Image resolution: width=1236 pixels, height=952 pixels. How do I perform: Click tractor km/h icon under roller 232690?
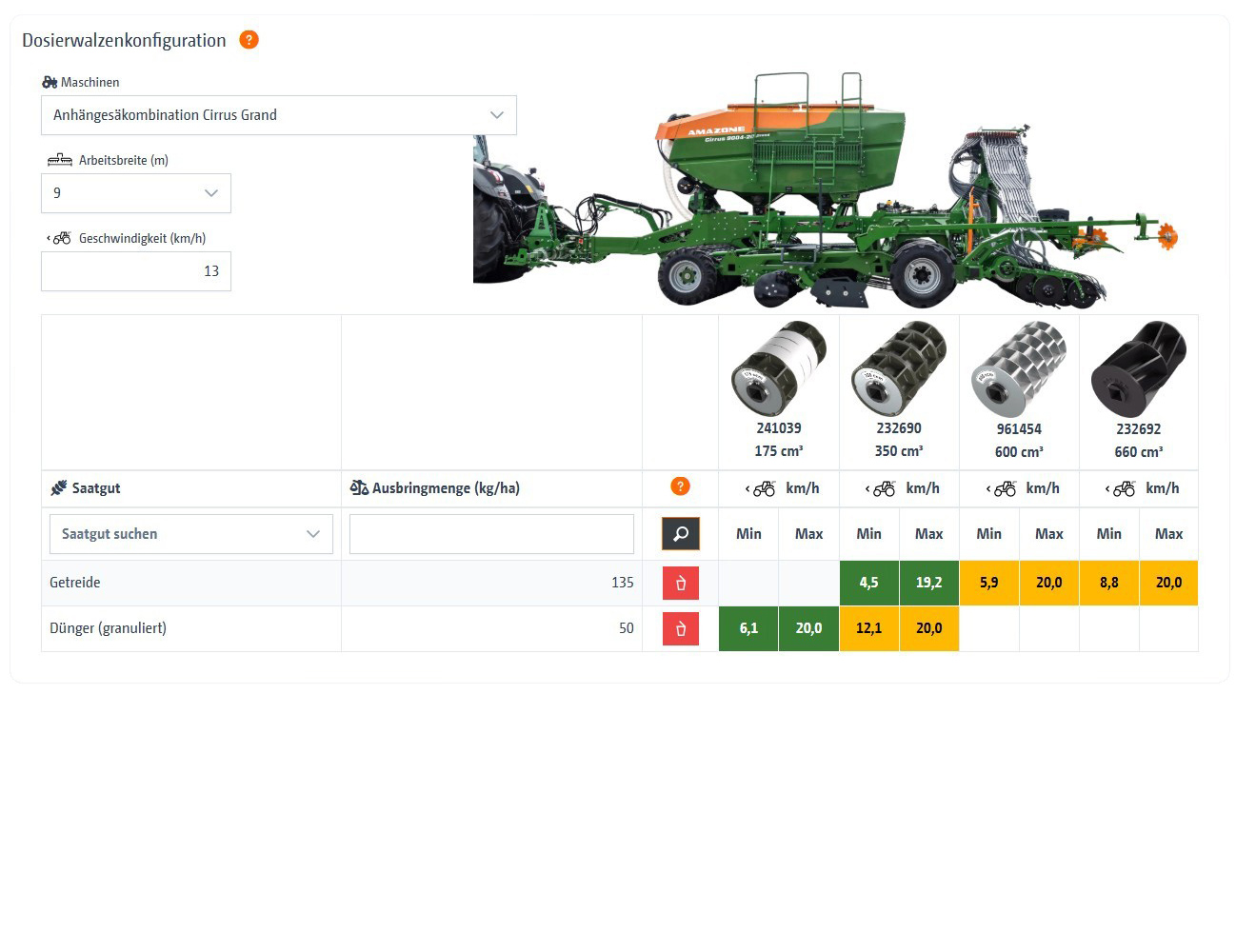click(881, 488)
